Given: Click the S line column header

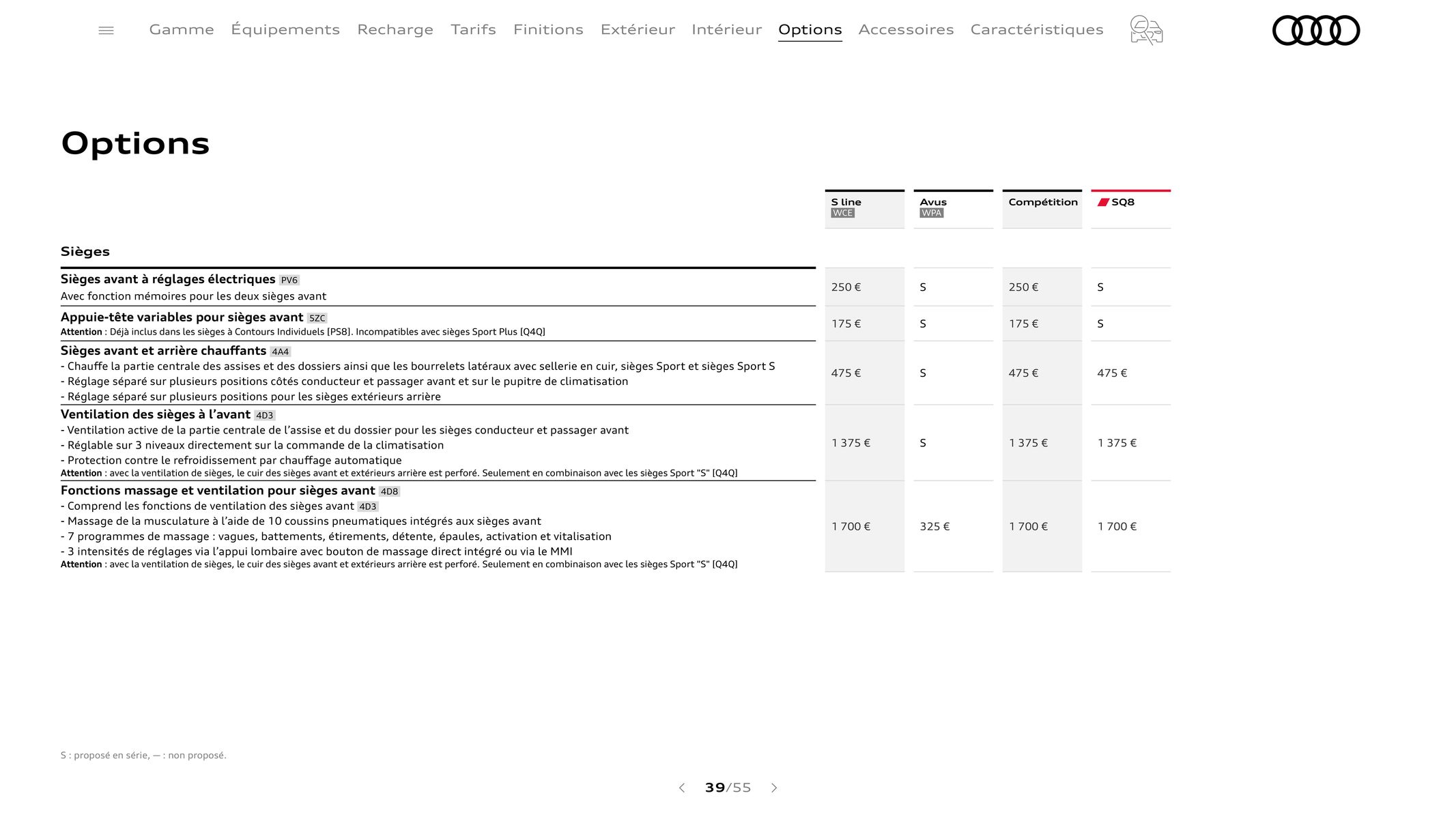Looking at the screenshot, I should point(864,209).
